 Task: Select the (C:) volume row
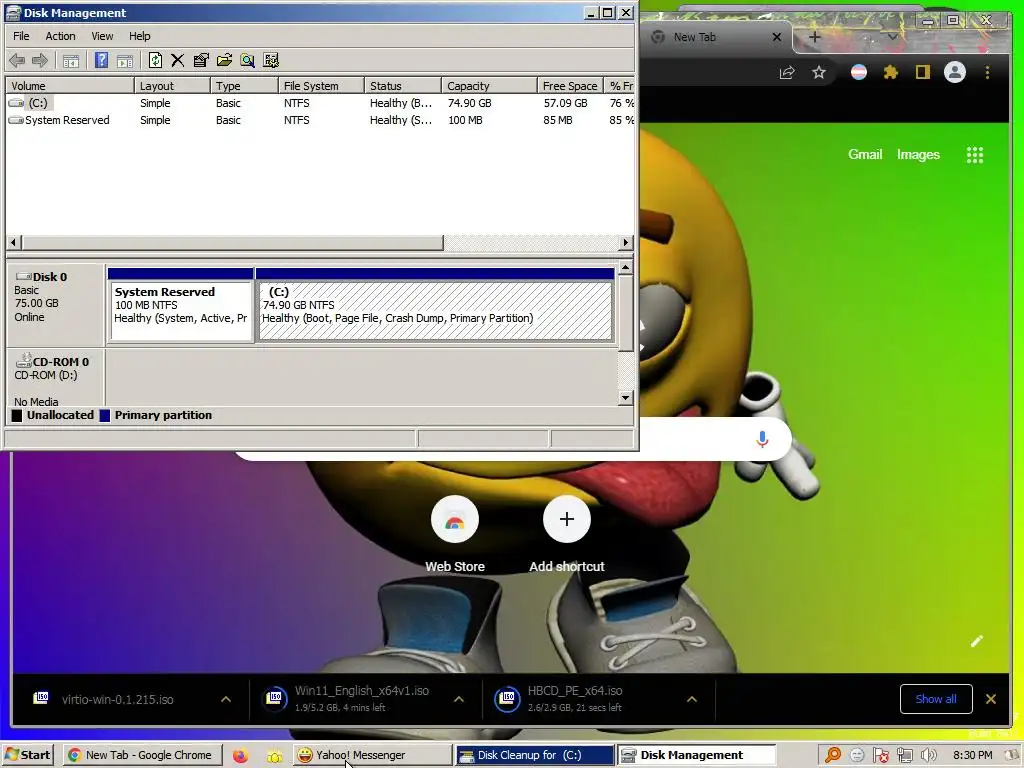point(320,103)
